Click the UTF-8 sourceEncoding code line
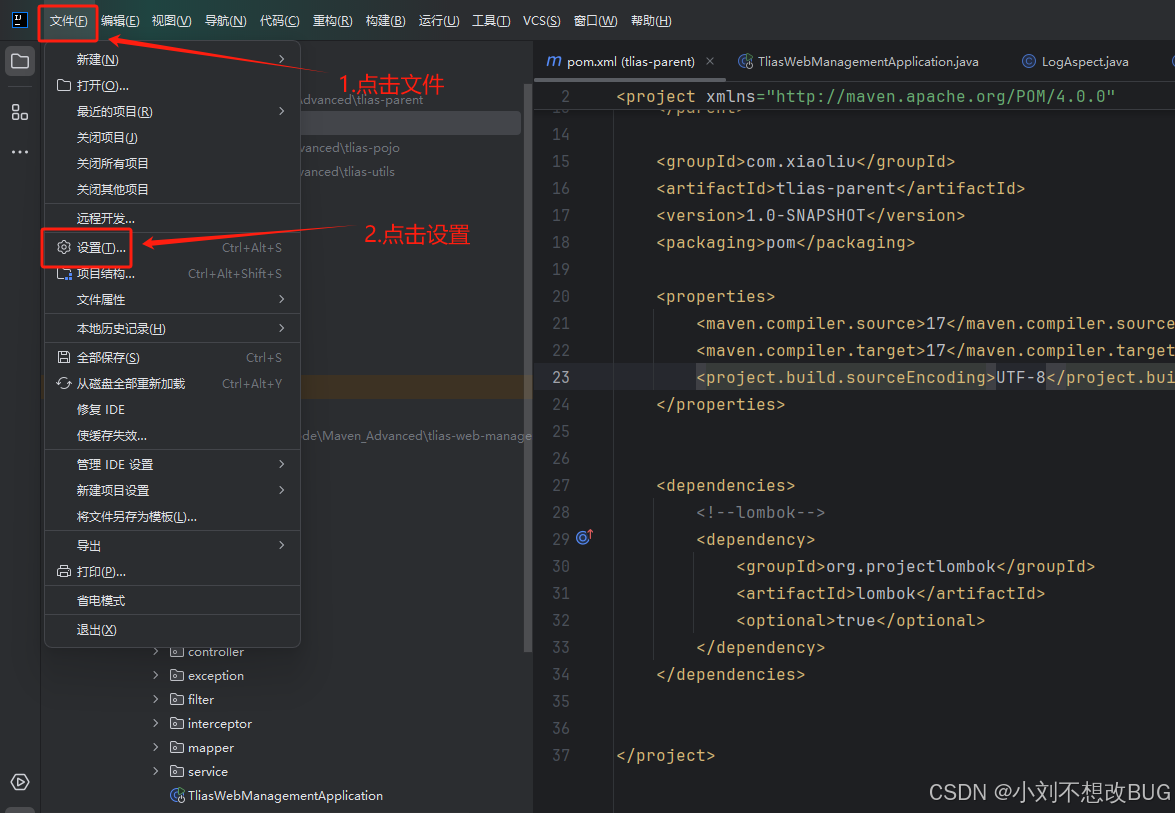 935,378
